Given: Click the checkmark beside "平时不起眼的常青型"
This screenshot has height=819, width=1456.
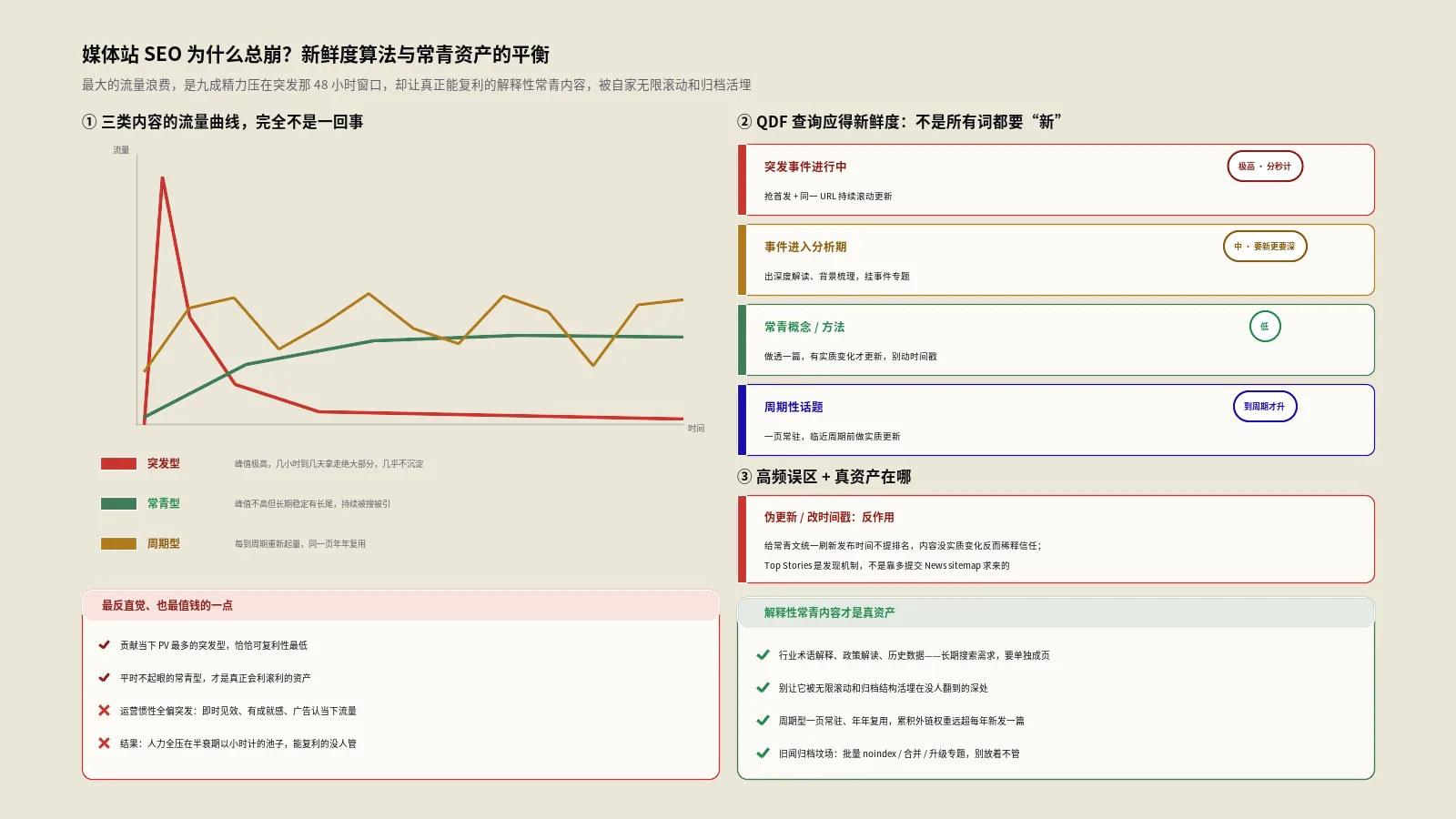Looking at the screenshot, I should click(x=105, y=678).
